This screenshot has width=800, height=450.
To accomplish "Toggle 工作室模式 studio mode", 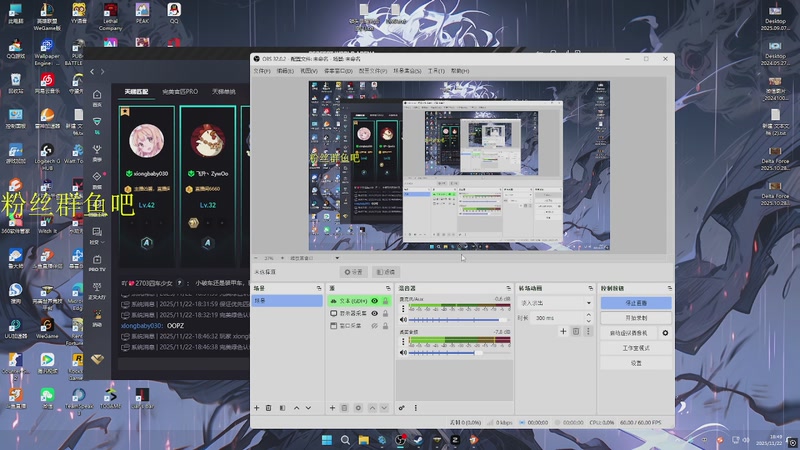I will point(636,348).
